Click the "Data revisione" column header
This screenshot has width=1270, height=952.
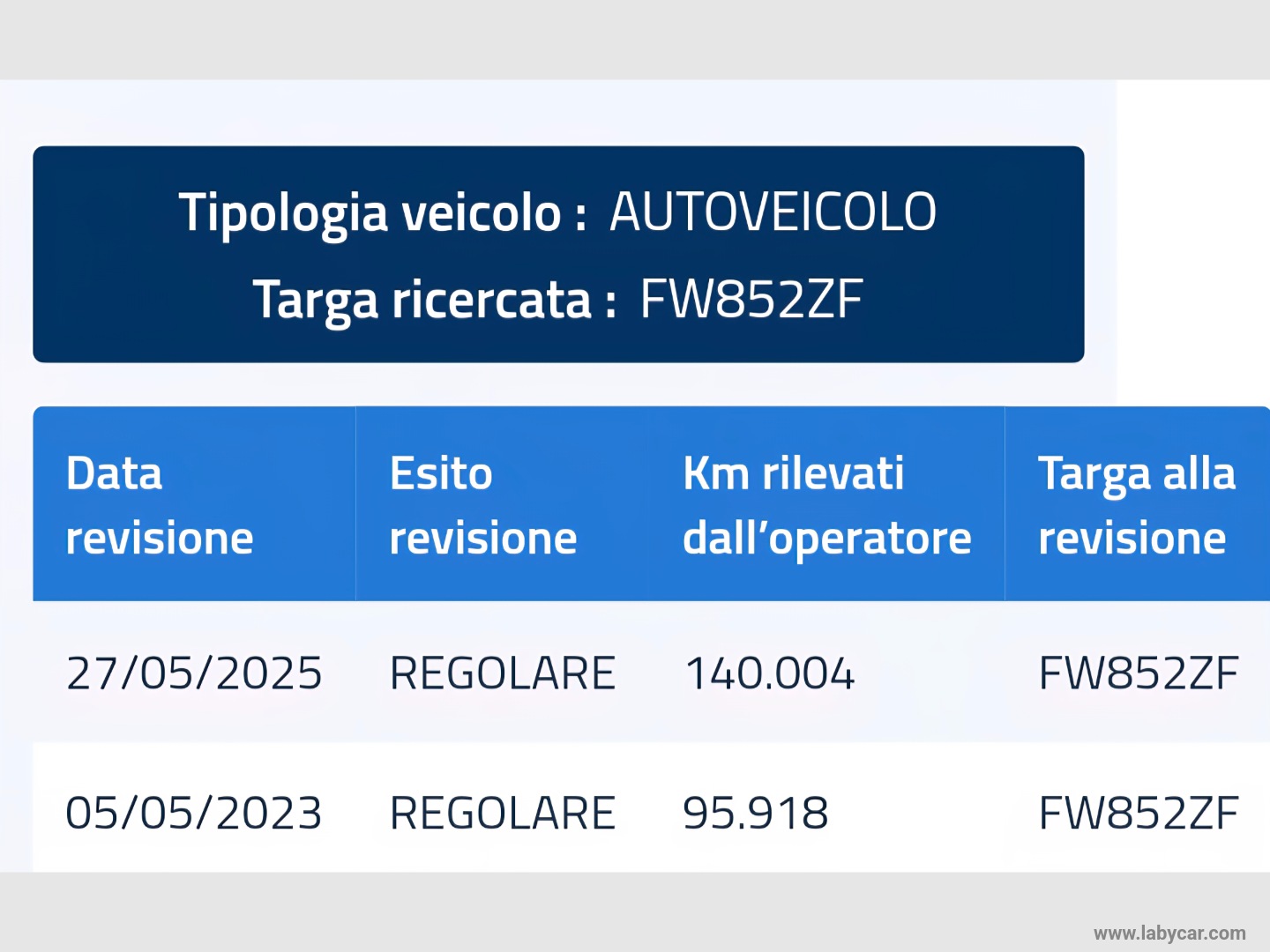[x=160, y=505]
